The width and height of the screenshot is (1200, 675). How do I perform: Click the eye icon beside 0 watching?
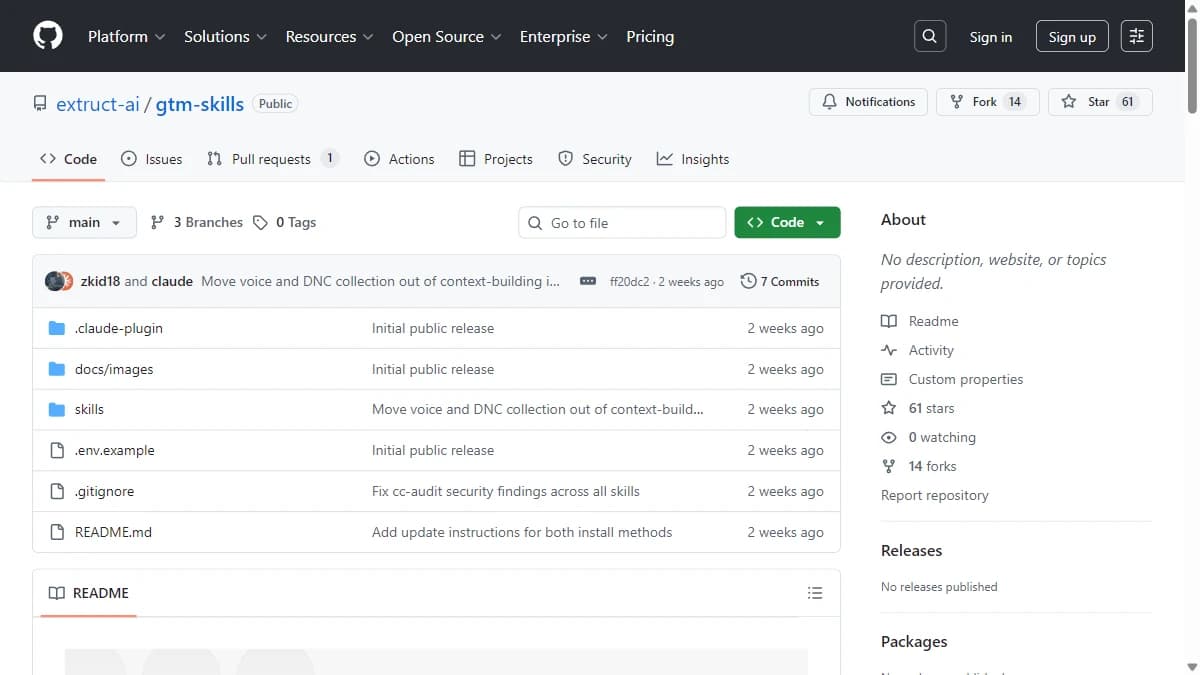click(x=889, y=437)
